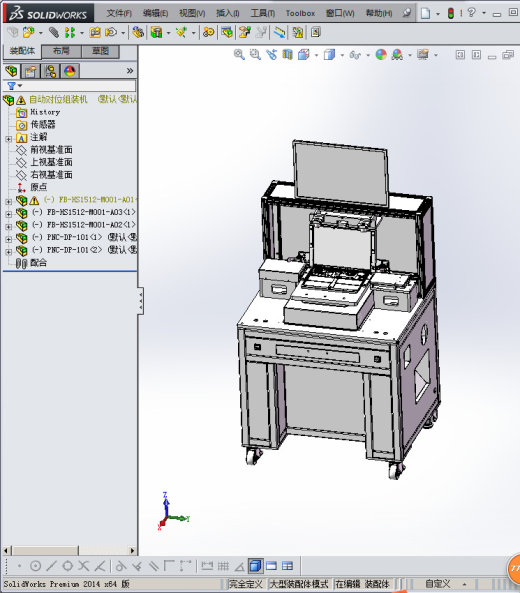Open Assembly Features dropdown arrow
This screenshot has width=520, height=593.
pos(168,33)
